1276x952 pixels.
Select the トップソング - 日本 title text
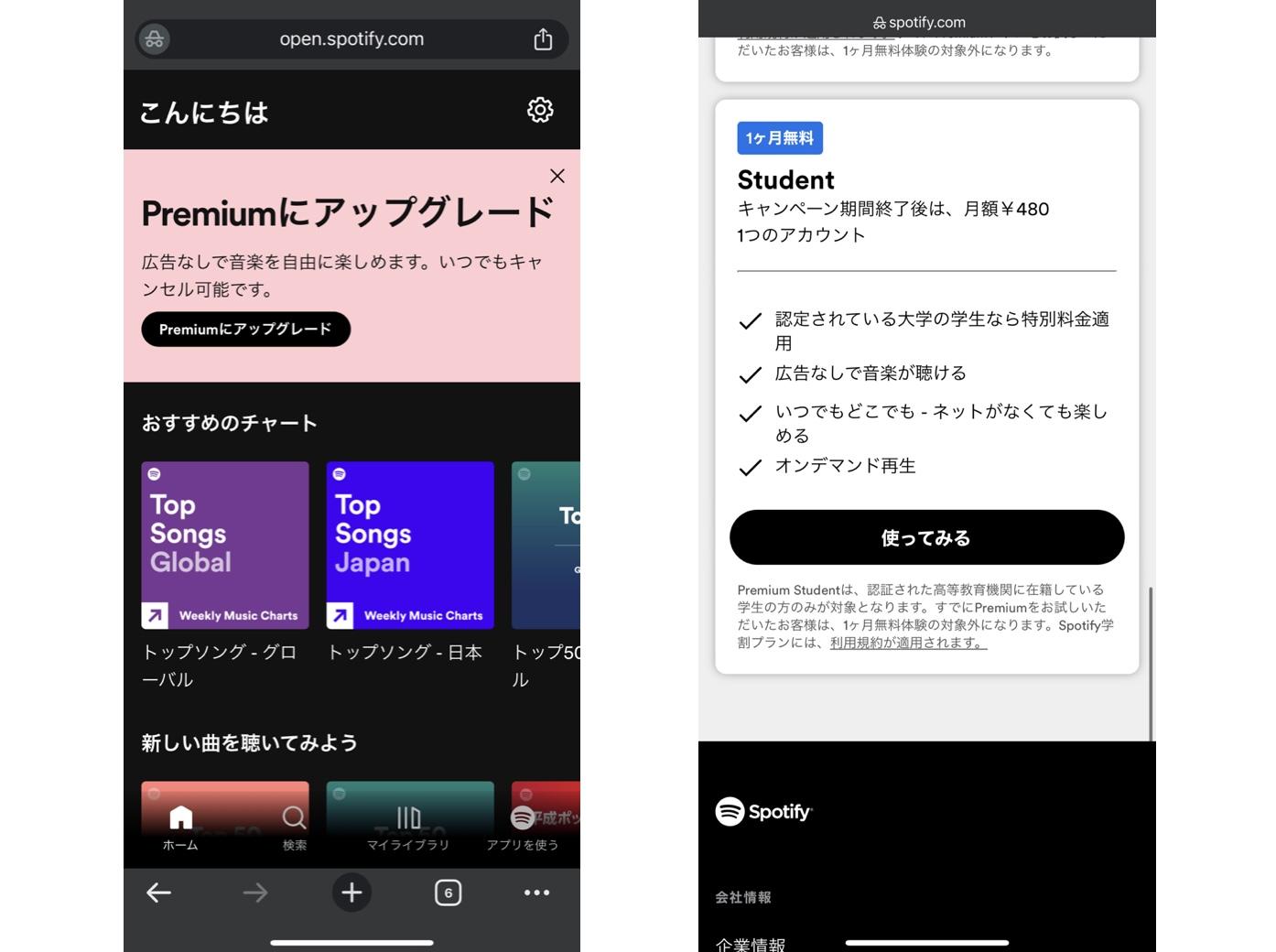(x=405, y=652)
